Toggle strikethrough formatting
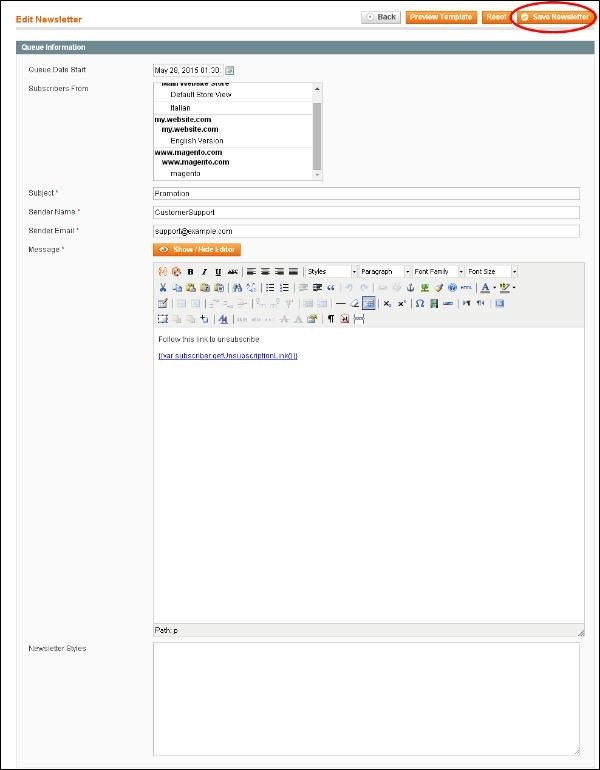 point(233,272)
